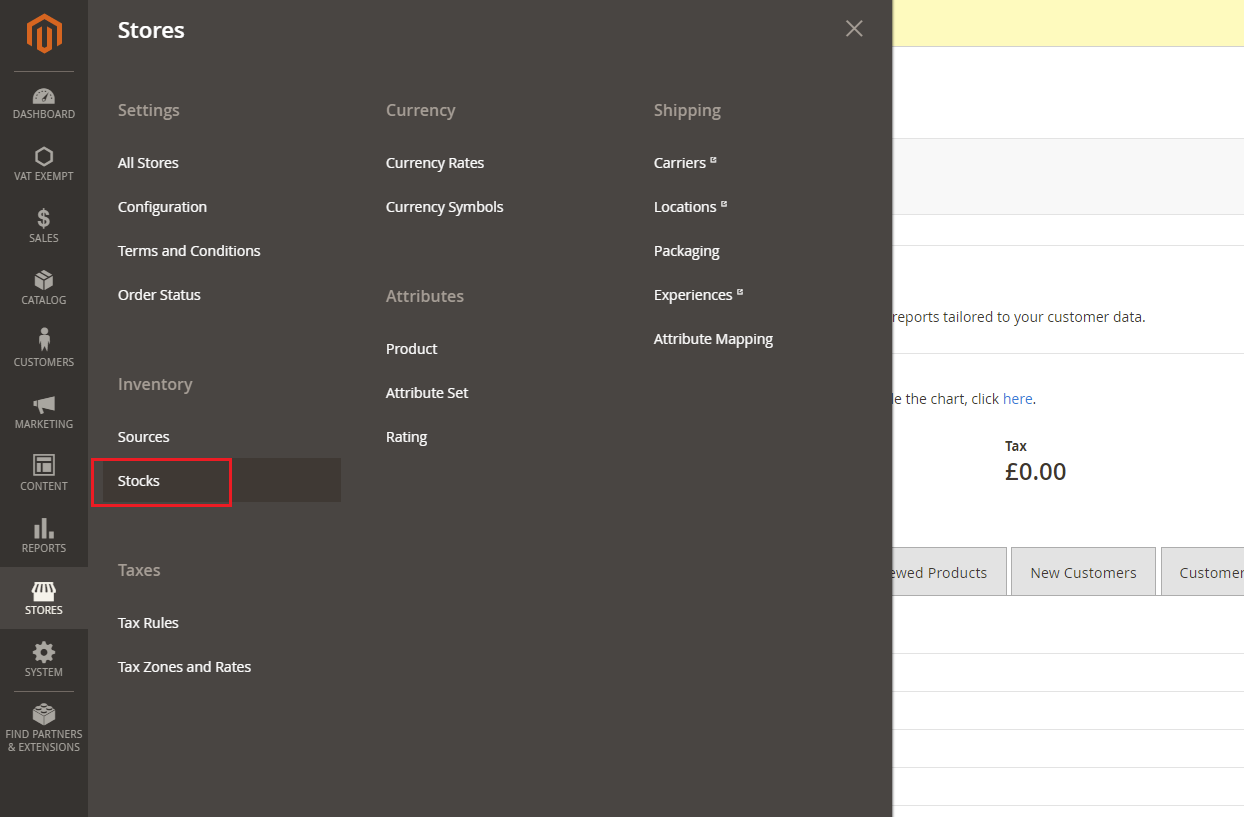
Task: Open Carriers under Shipping
Action: 680,163
